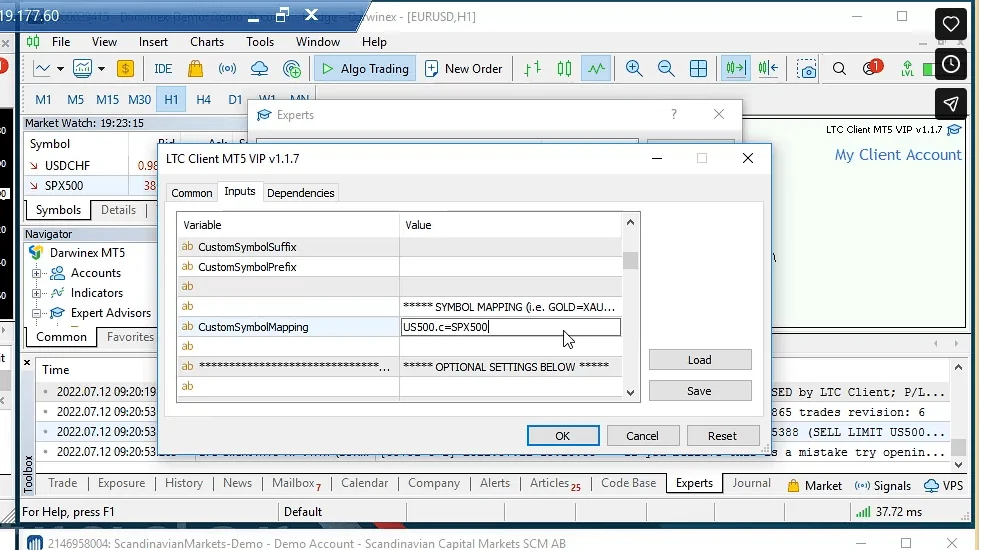Screen dimensions: 983x550
Task: Click the Cancel button
Action: [x=642, y=436]
